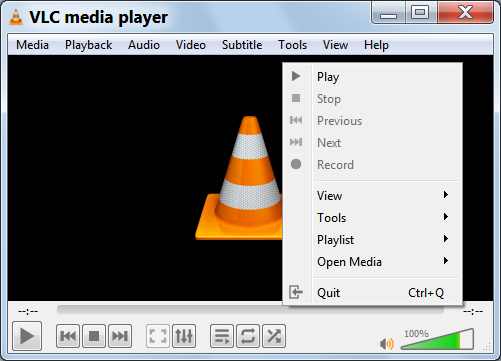Choose Record in the context menu

[x=372, y=164]
